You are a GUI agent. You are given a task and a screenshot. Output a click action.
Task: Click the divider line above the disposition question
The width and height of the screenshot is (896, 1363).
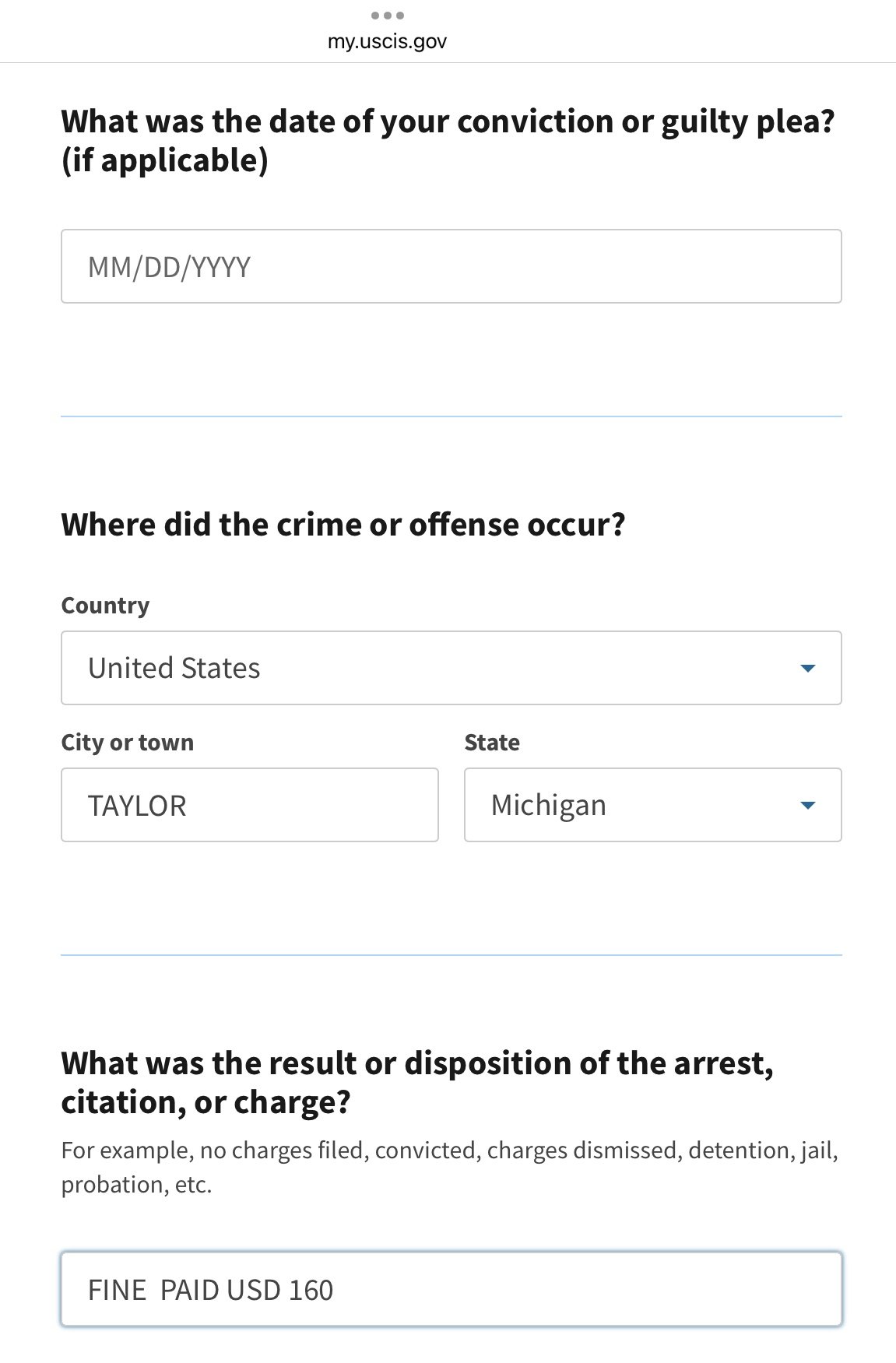(x=451, y=955)
